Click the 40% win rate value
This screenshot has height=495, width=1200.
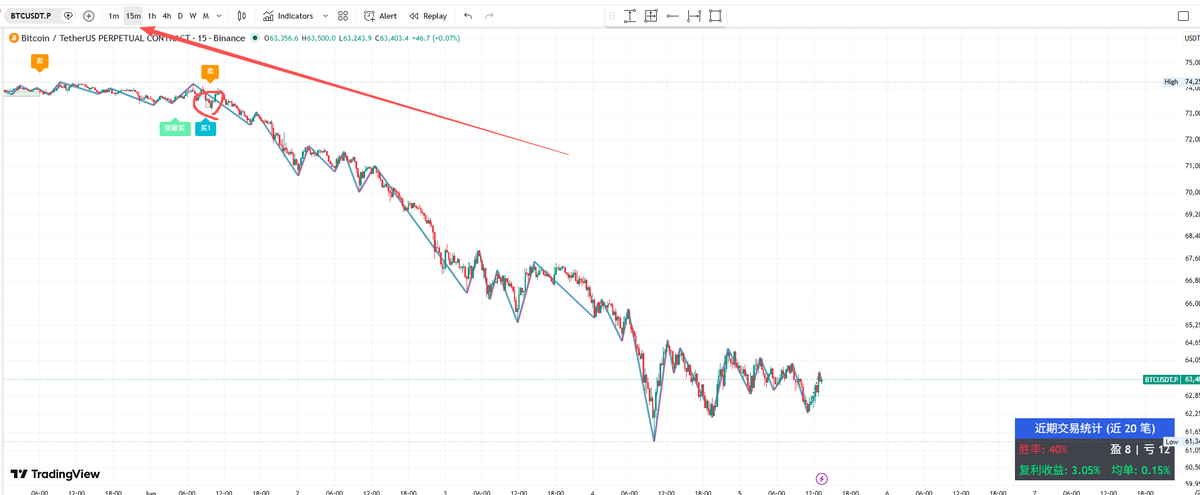click(x=1059, y=449)
